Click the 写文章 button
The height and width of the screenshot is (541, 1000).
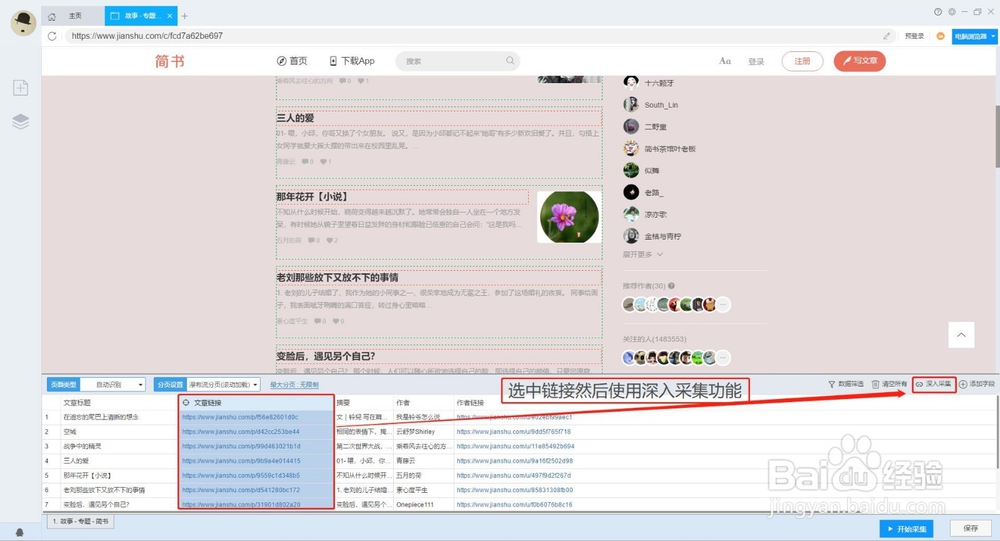click(860, 61)
